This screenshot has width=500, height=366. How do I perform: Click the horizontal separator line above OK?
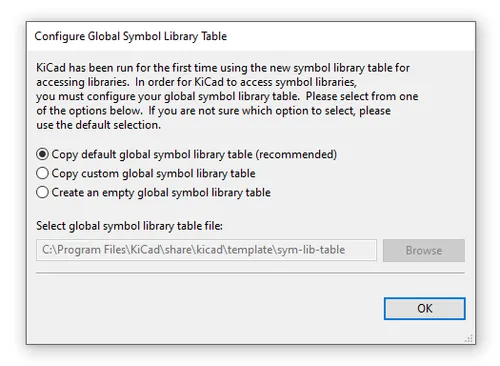250,273
